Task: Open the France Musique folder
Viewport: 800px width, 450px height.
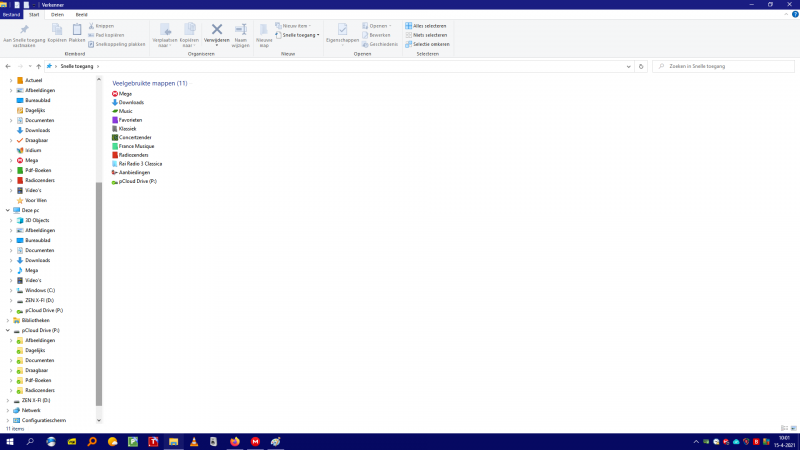Action: (136, 146)
